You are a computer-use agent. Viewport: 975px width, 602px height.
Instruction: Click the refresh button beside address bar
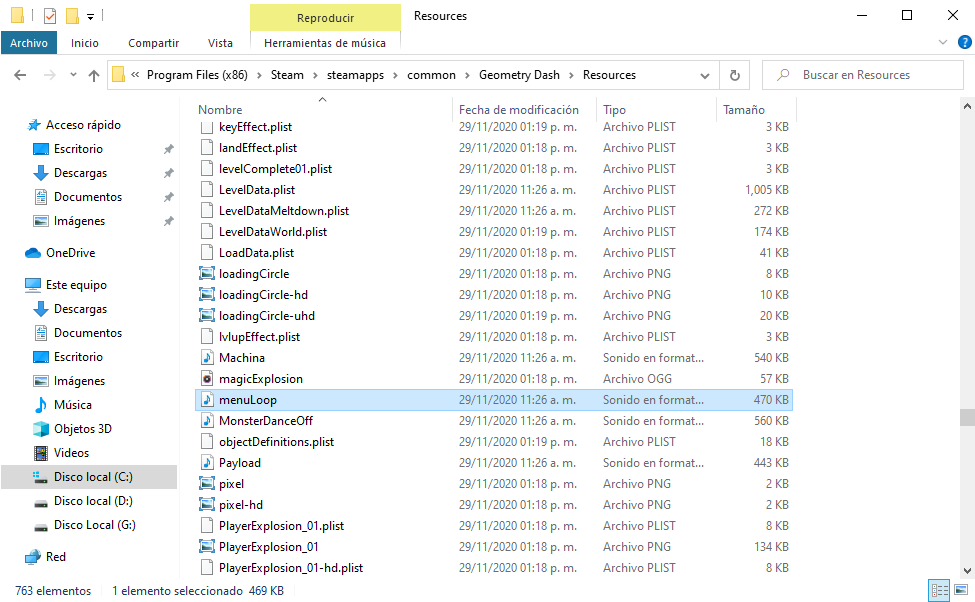point(734,75)
